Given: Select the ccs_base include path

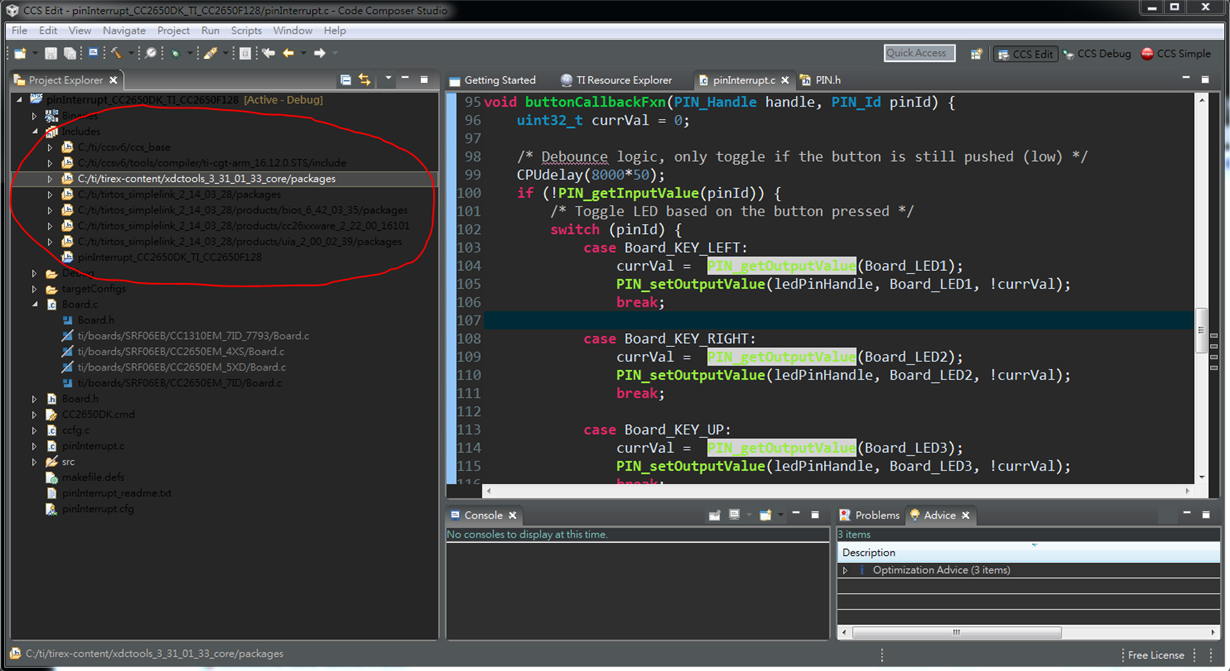Looking at the screenshot, I should pyautogui.click(x=124, y=147).
